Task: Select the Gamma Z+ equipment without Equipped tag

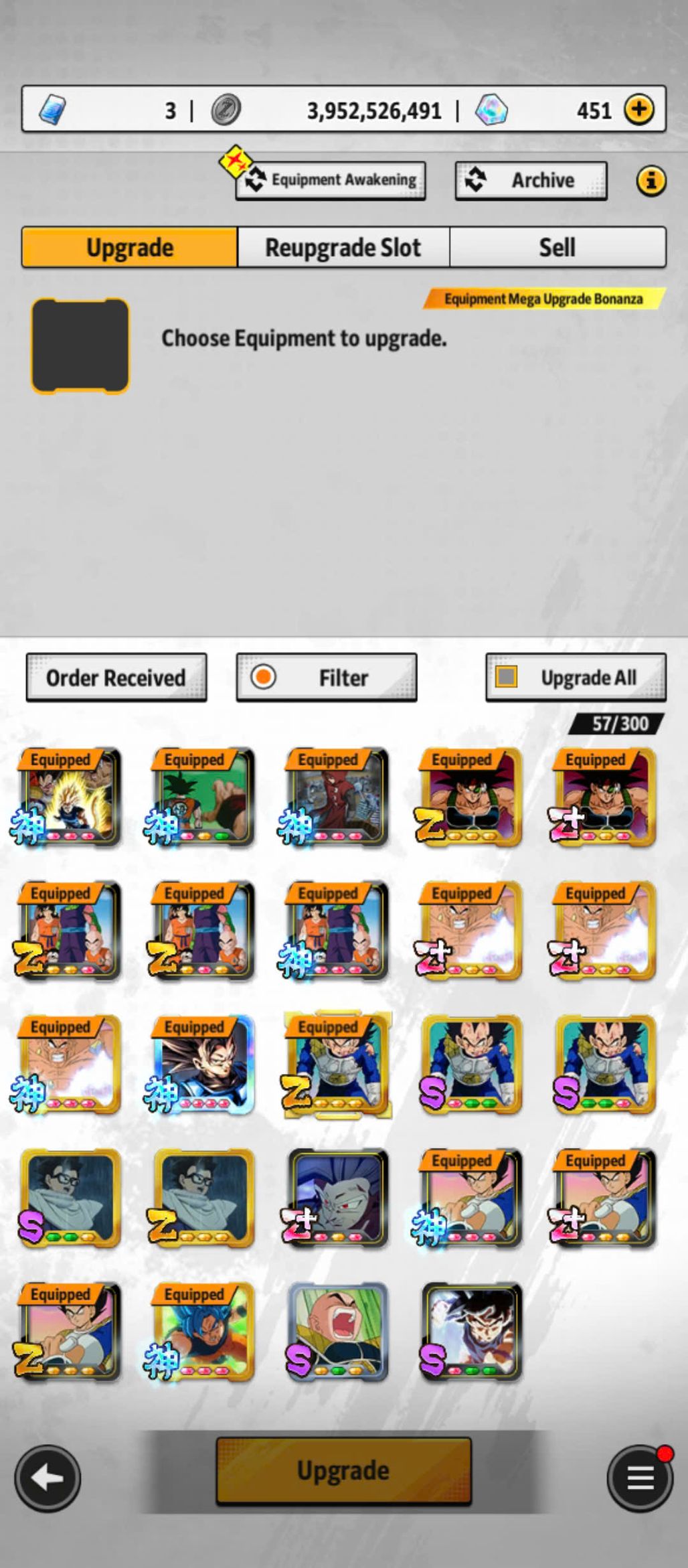Action: click(338, 1198)
